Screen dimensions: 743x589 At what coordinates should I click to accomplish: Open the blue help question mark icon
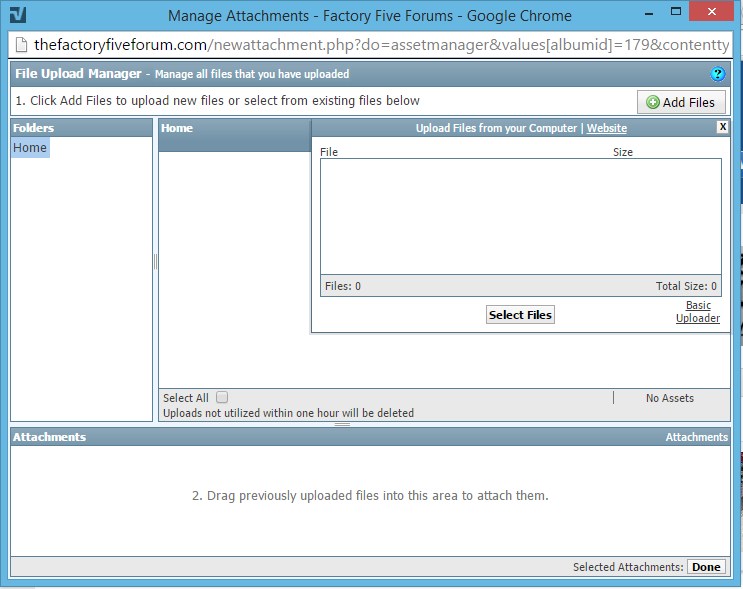tap(717, 74)
